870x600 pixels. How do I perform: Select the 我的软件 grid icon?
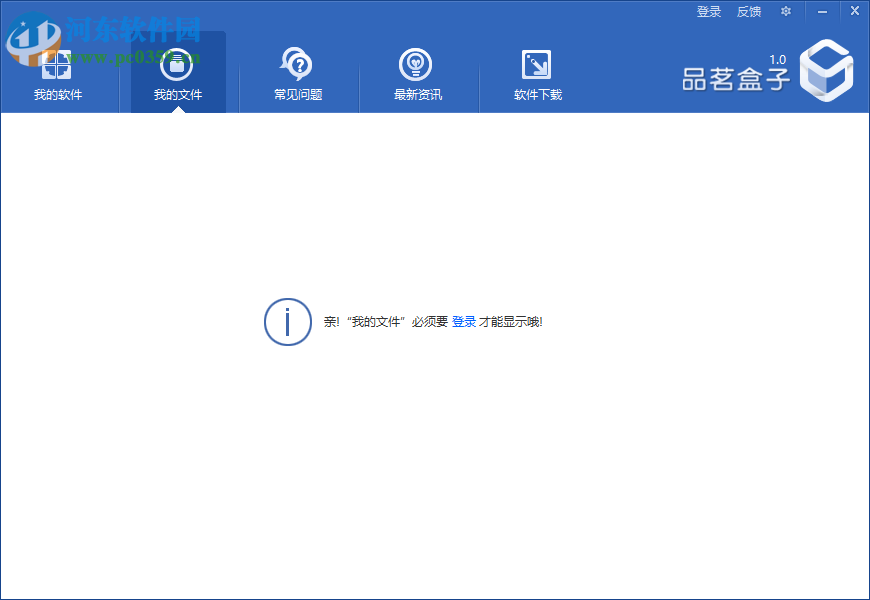click(57, 65)
